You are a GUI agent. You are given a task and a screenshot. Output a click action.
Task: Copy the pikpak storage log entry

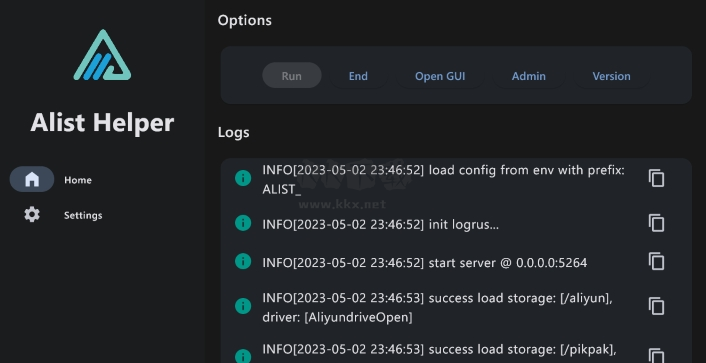pyautogui.click(x=656, y=356)
